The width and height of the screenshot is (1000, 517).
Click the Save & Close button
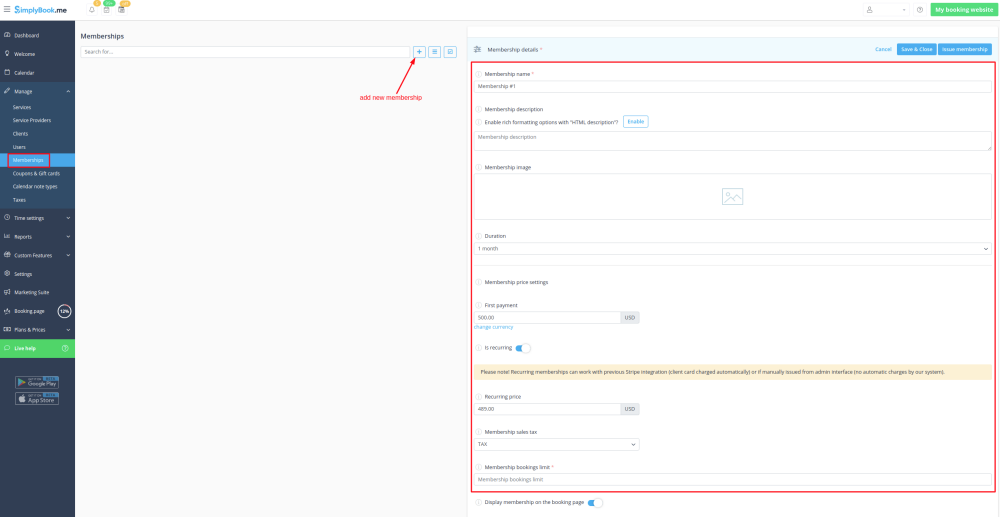[x=916, y=49]
